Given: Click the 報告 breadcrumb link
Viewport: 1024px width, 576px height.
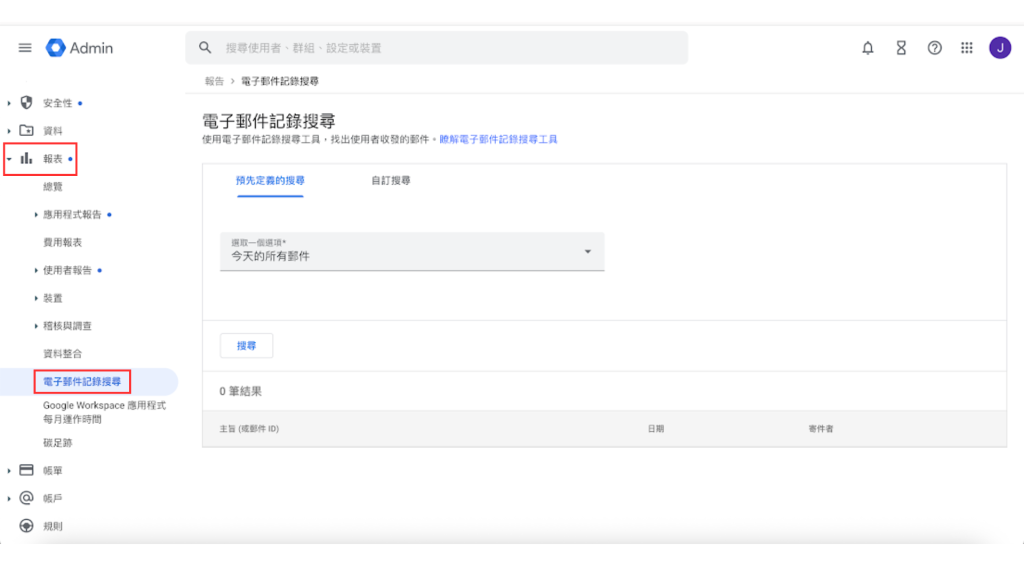Looking at the screenshot, I should tap(214, 81).
